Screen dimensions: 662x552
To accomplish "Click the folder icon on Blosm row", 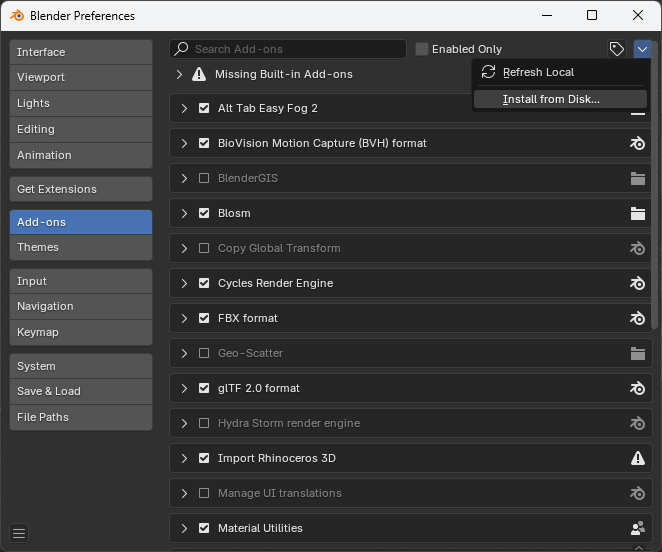I will (637, 213).
